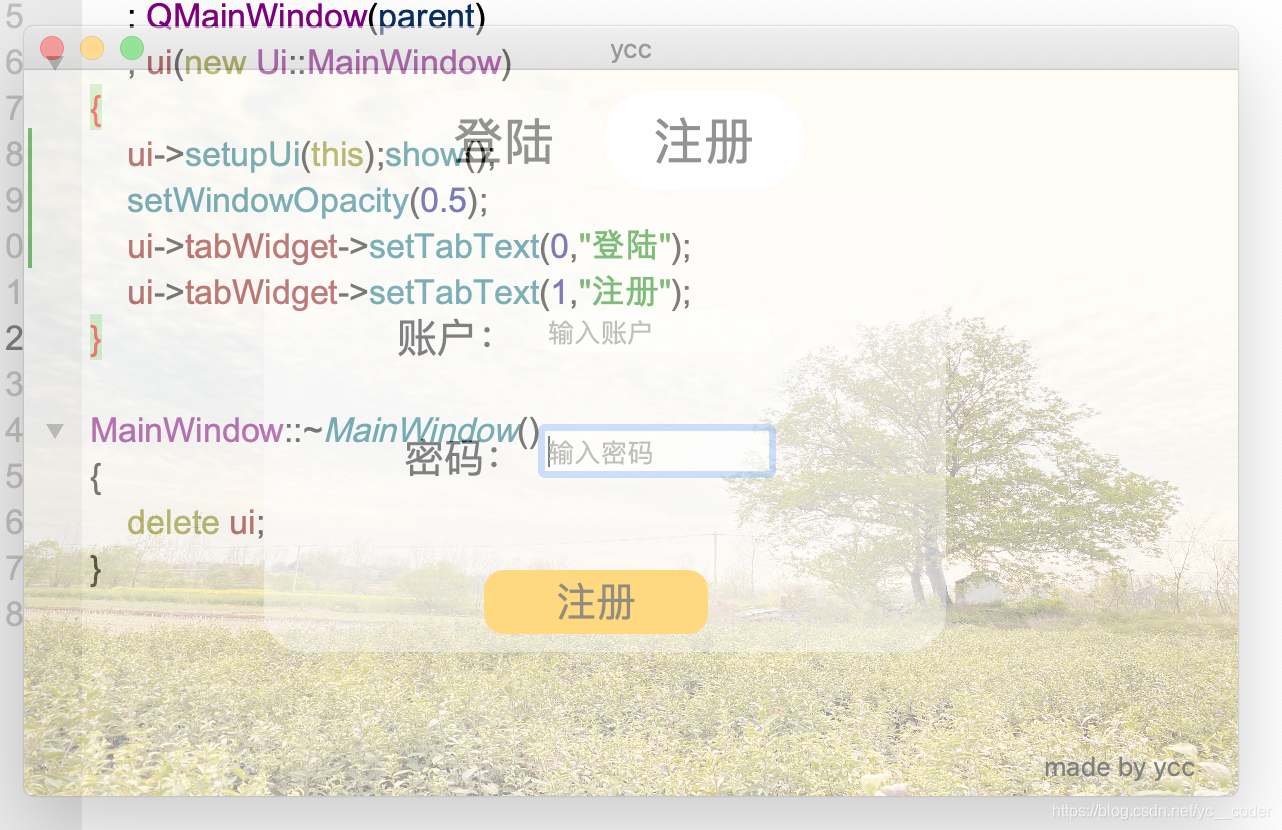This screenshot has height=830, width=1282.
Task: Switch to the 注册 tab
Action: pos(704,140)
